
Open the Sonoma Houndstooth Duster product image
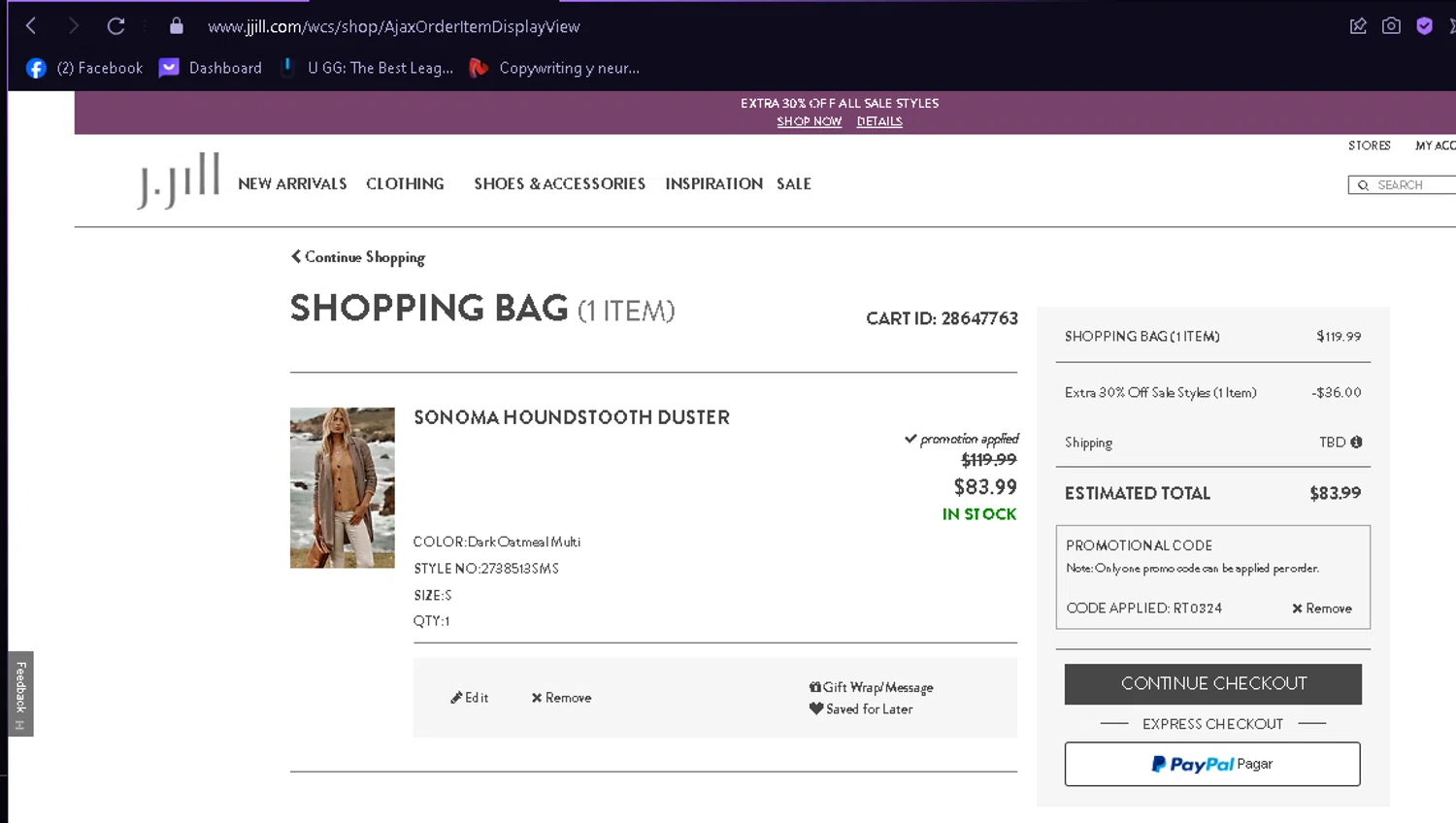point(343,487)
